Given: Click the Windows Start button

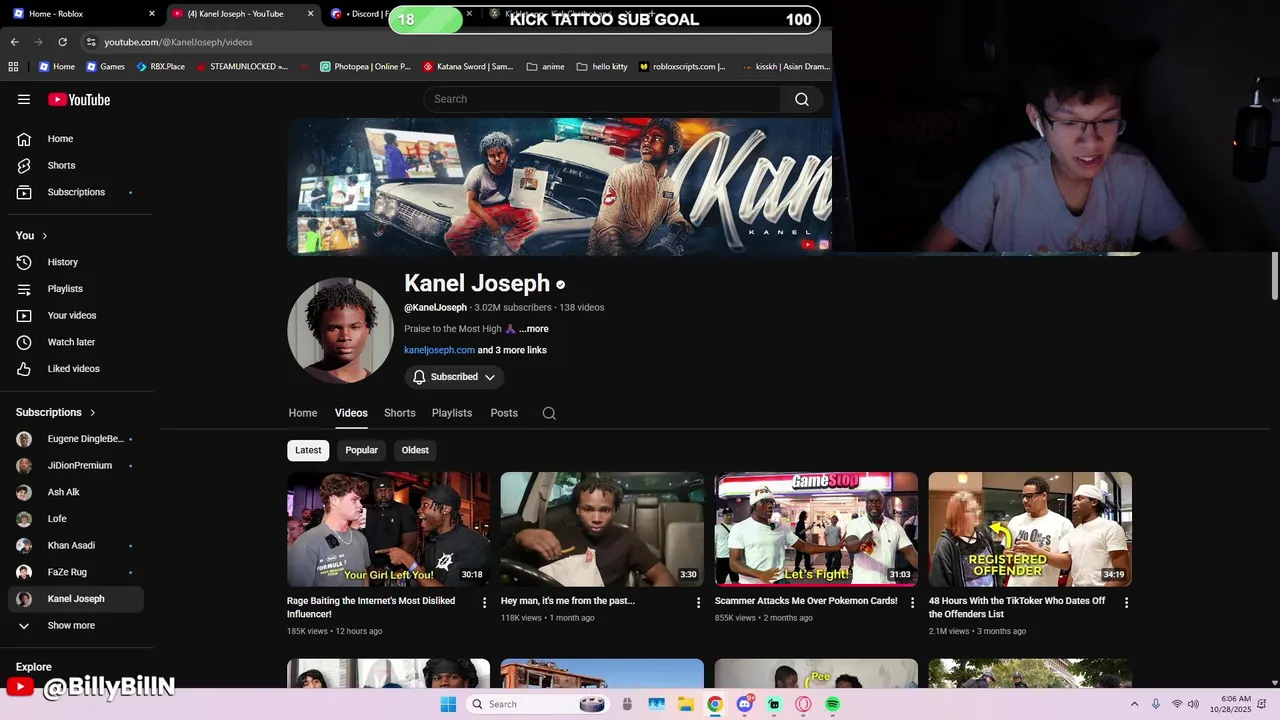Looking at the screenshot, I should [x=448, y=704].
